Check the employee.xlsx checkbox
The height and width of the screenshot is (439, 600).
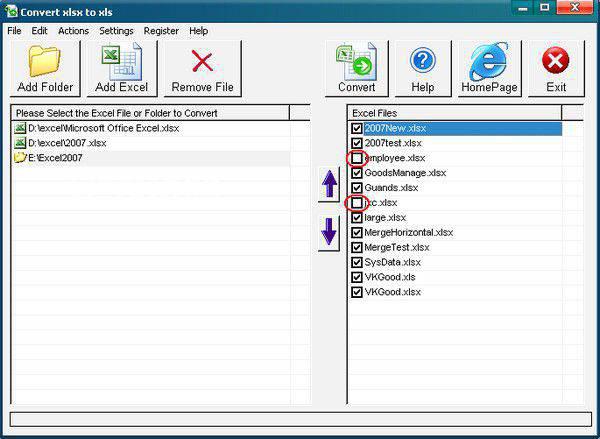(357, 158)
